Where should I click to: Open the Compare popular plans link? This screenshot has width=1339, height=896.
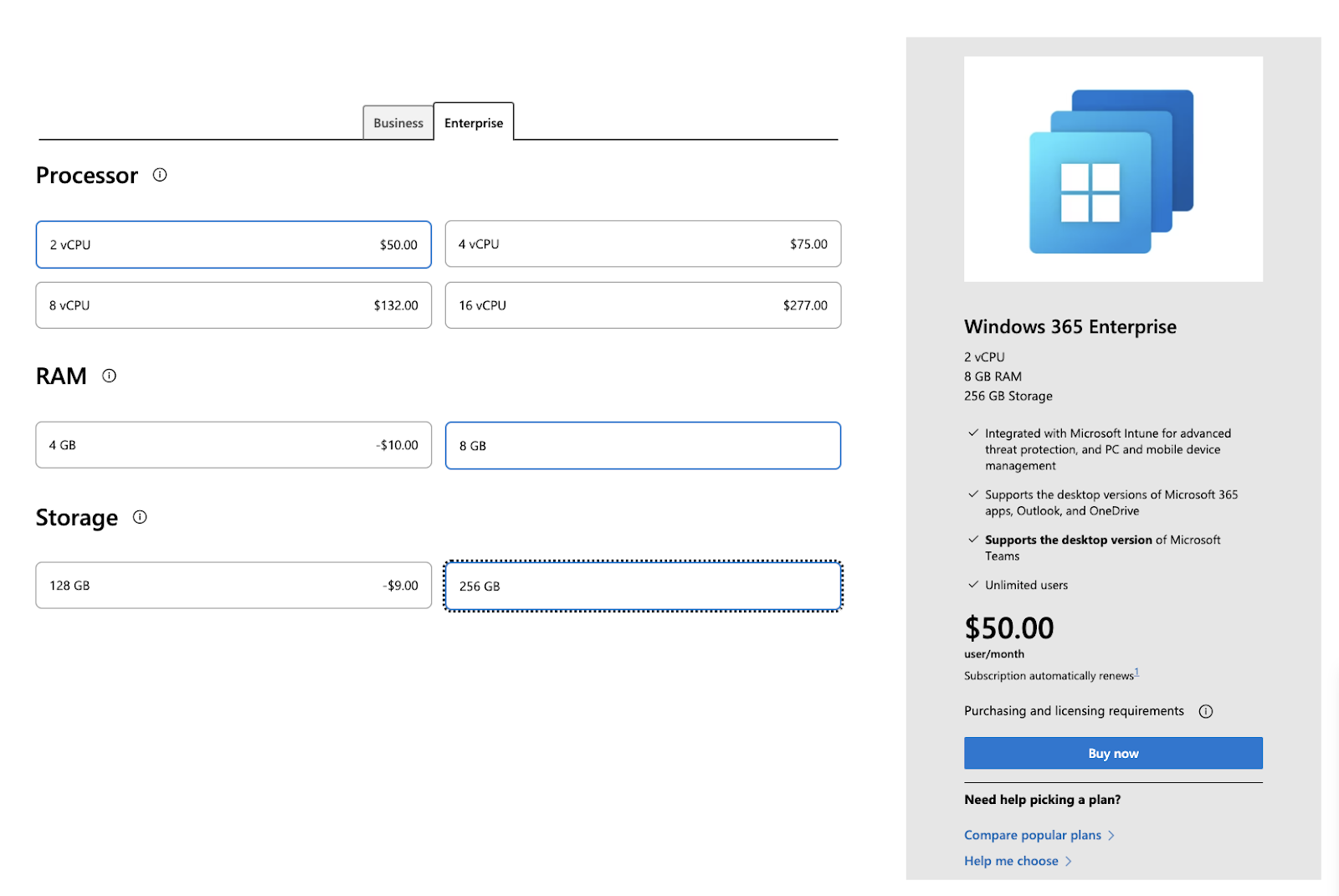tap(1039, 835)
